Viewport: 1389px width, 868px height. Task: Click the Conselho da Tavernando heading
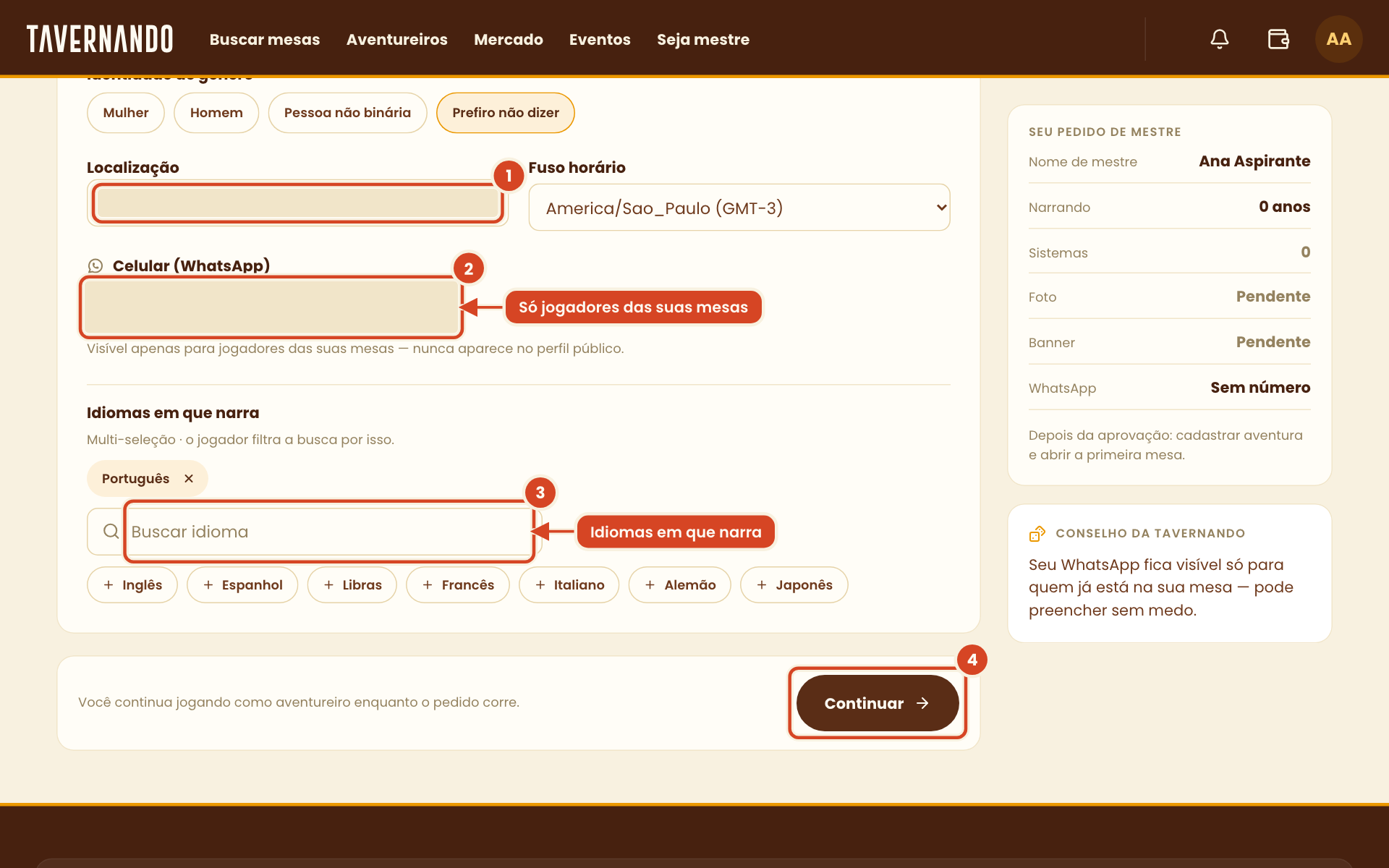1150,533
